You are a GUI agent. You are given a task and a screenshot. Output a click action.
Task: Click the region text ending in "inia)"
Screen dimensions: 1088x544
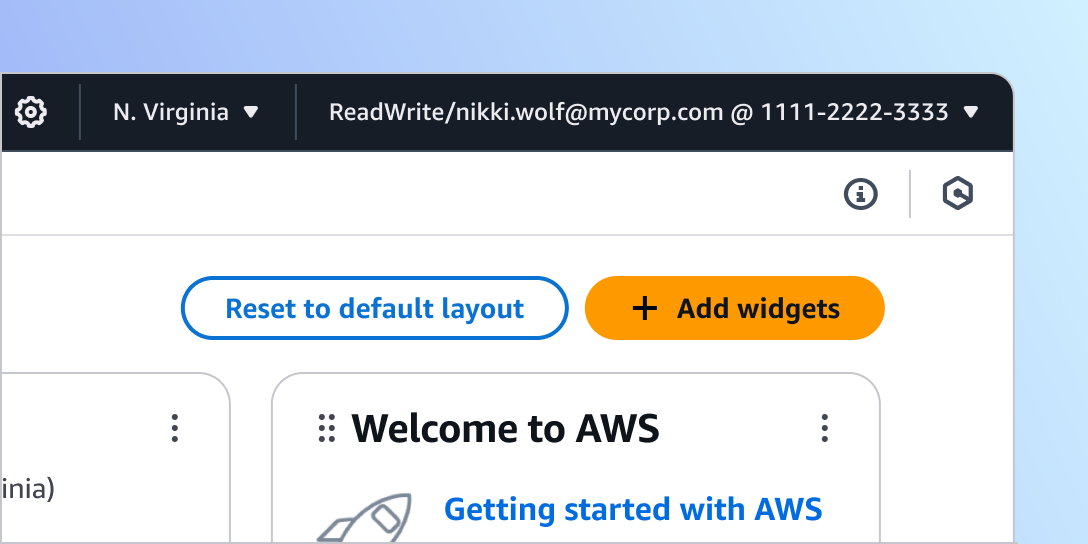28,490
